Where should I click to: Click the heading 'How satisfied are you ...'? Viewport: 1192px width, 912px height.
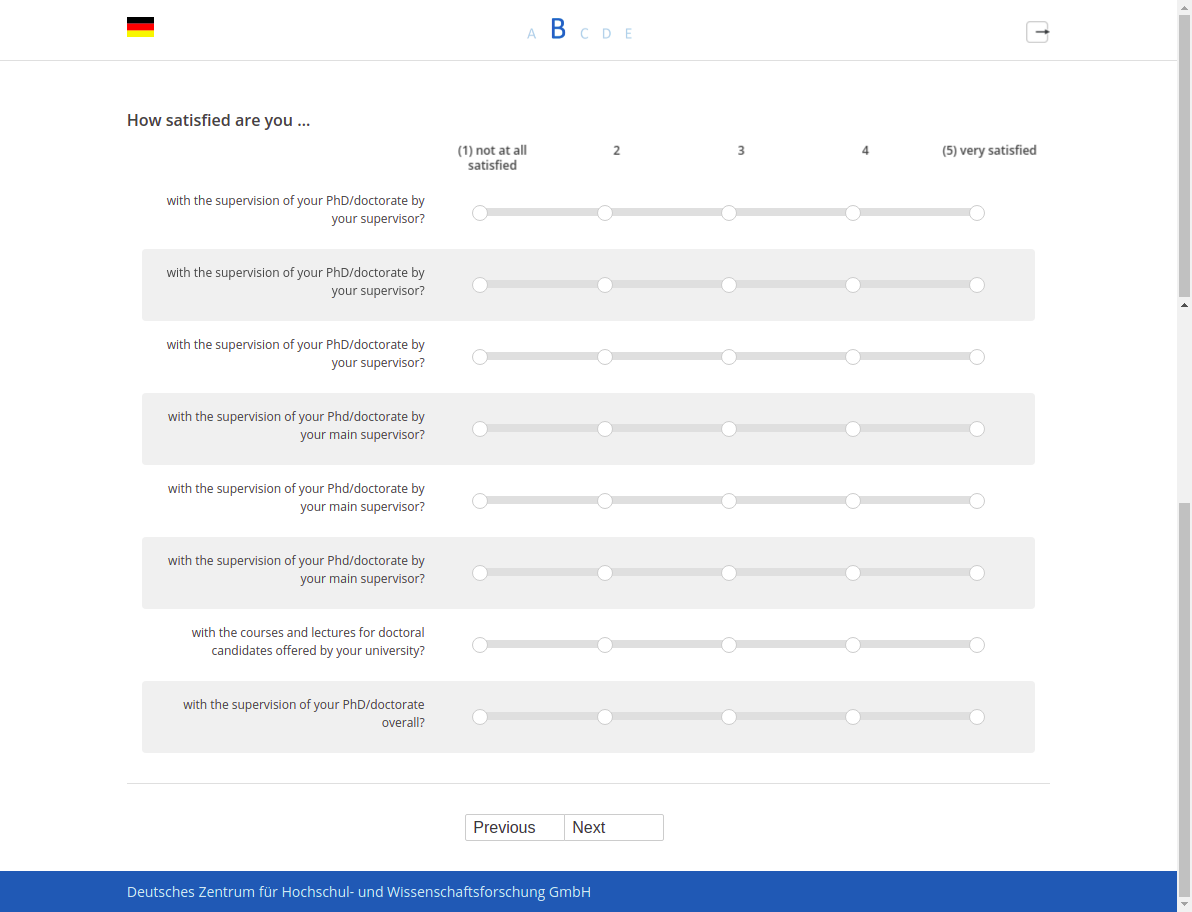coord(218,120)
